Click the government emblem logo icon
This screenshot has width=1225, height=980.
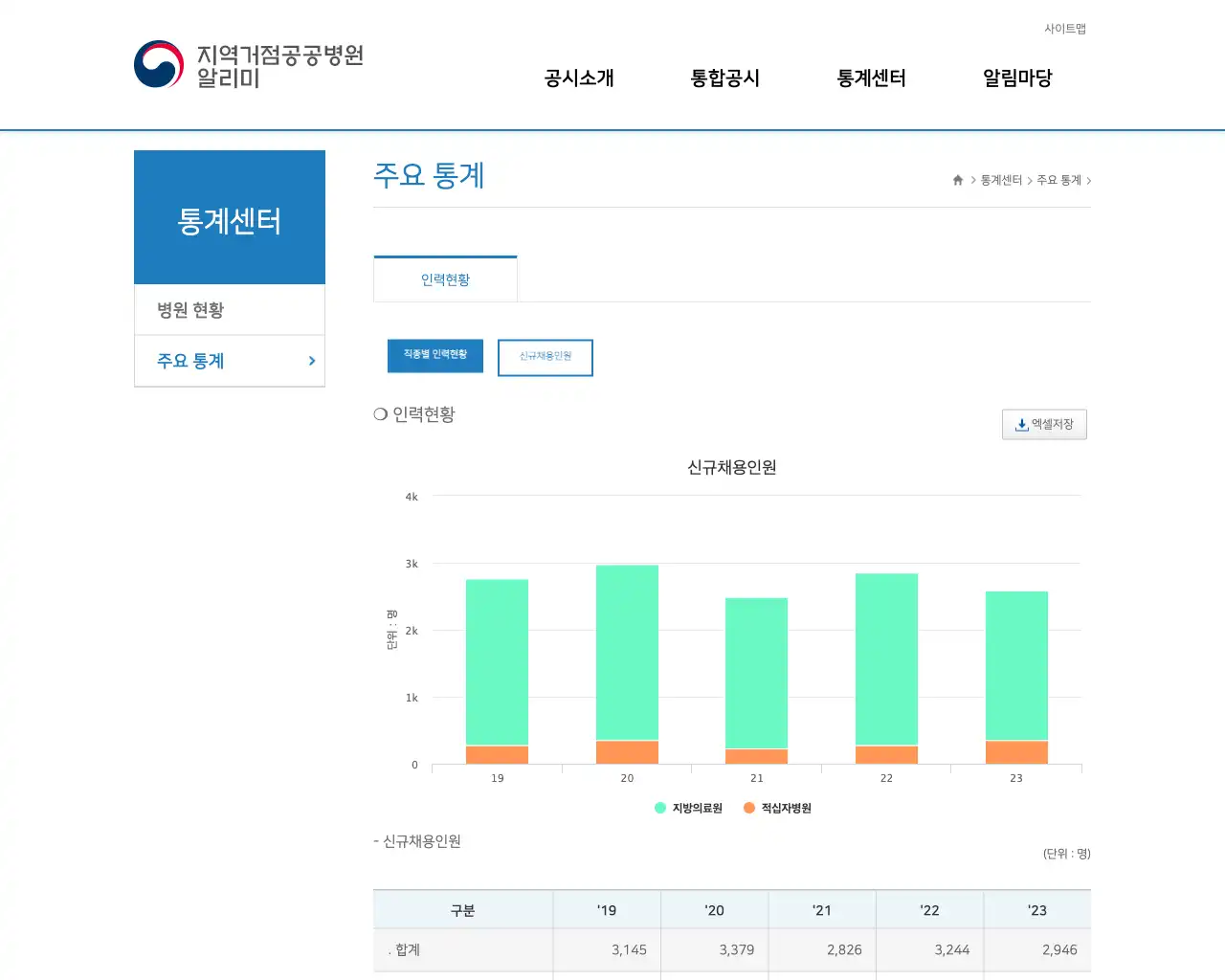click(157, 64)
